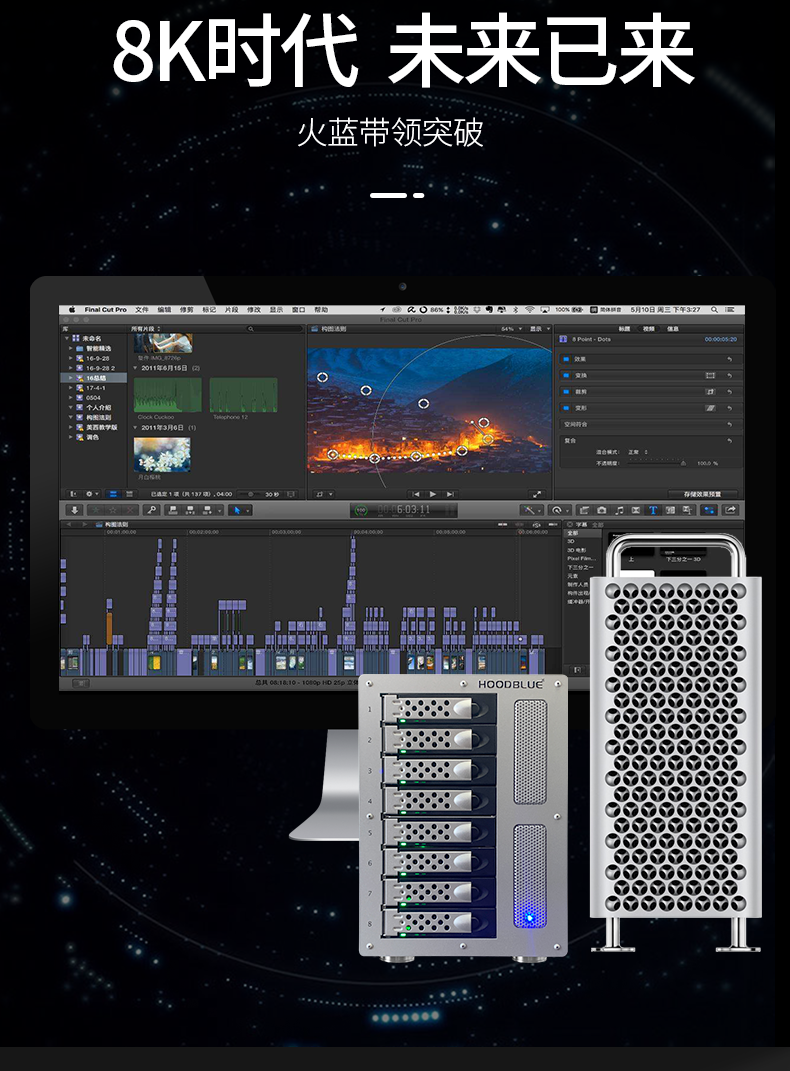The image size is (790, 1071).
Task: Hide the libraries sidebar icon
Action: coord(72,494)
